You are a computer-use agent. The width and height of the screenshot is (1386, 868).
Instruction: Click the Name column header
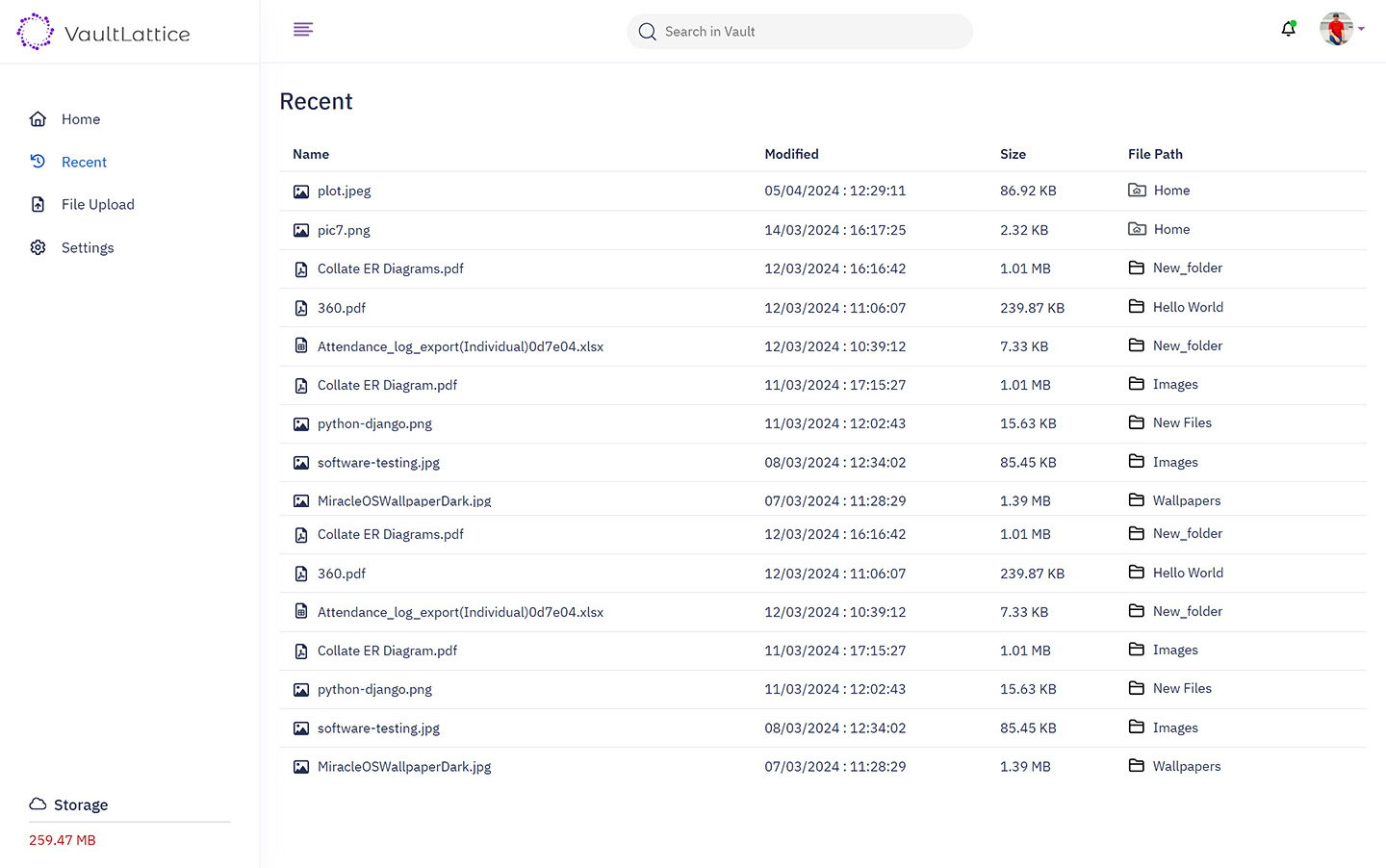tap(311, 154)
